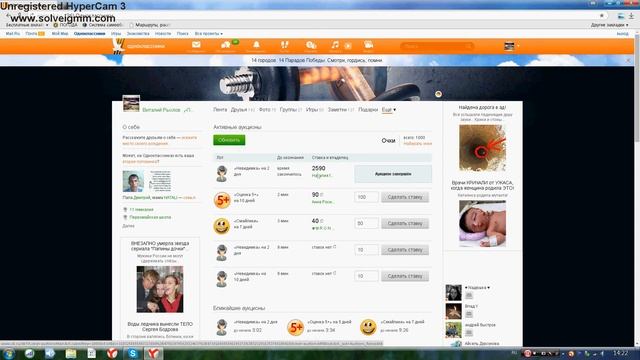
Task: Open Первомайская школа link
Action: [150, 218]
